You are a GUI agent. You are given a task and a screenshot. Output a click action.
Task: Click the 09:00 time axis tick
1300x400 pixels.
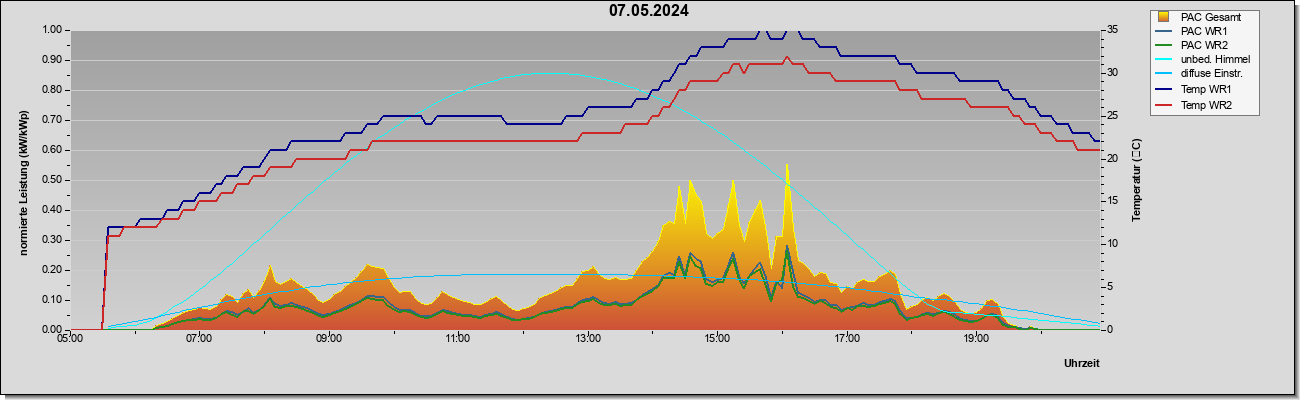coord(328,339)
